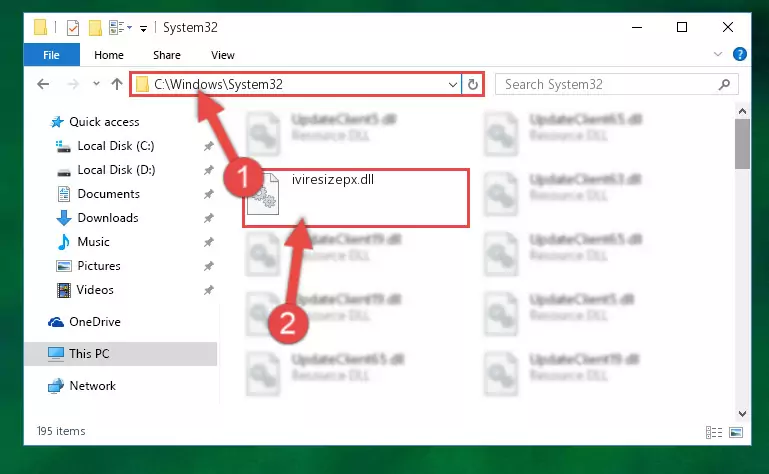Click the folder icon in title bar
This screenshot has height=474, width=769.
(x=40, y=27)
